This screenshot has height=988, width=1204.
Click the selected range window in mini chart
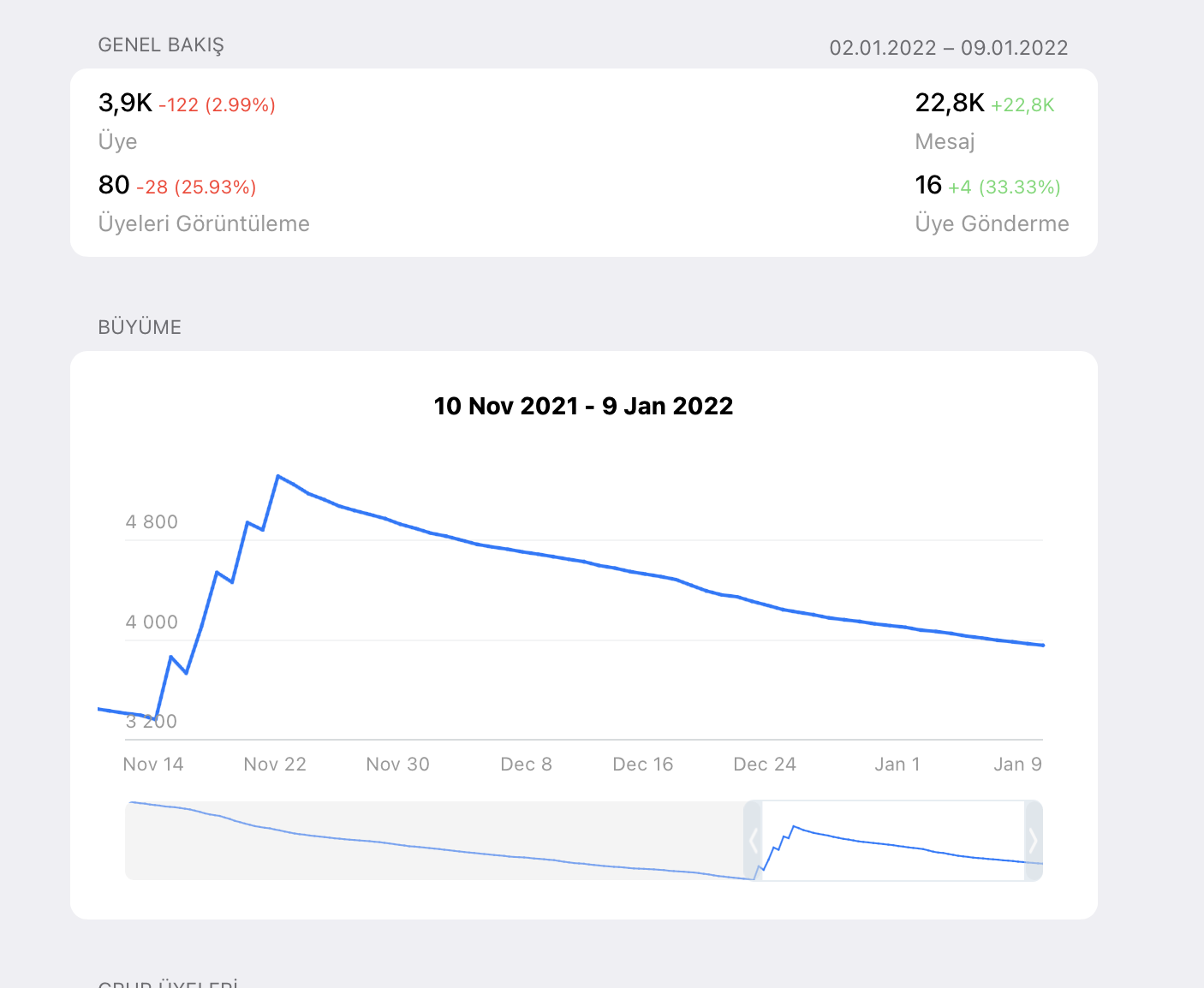click(893, 841)
